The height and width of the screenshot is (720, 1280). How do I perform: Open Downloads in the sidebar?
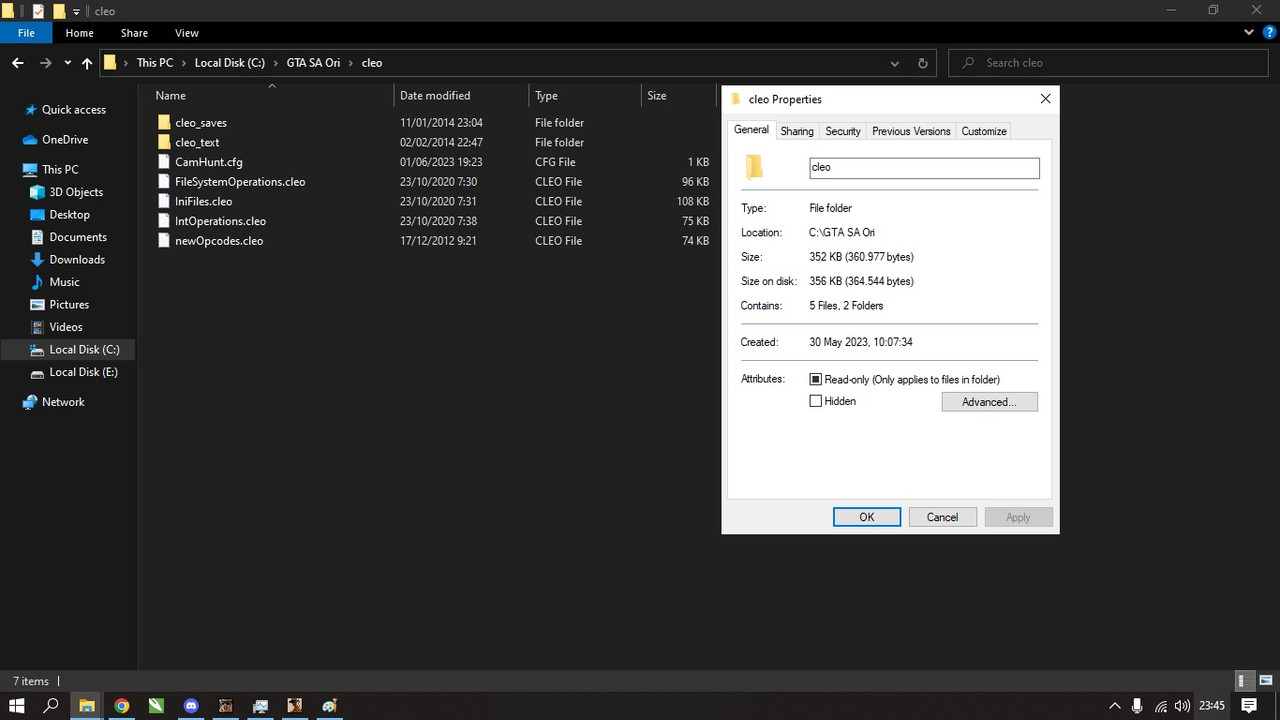tap(77, 260)
